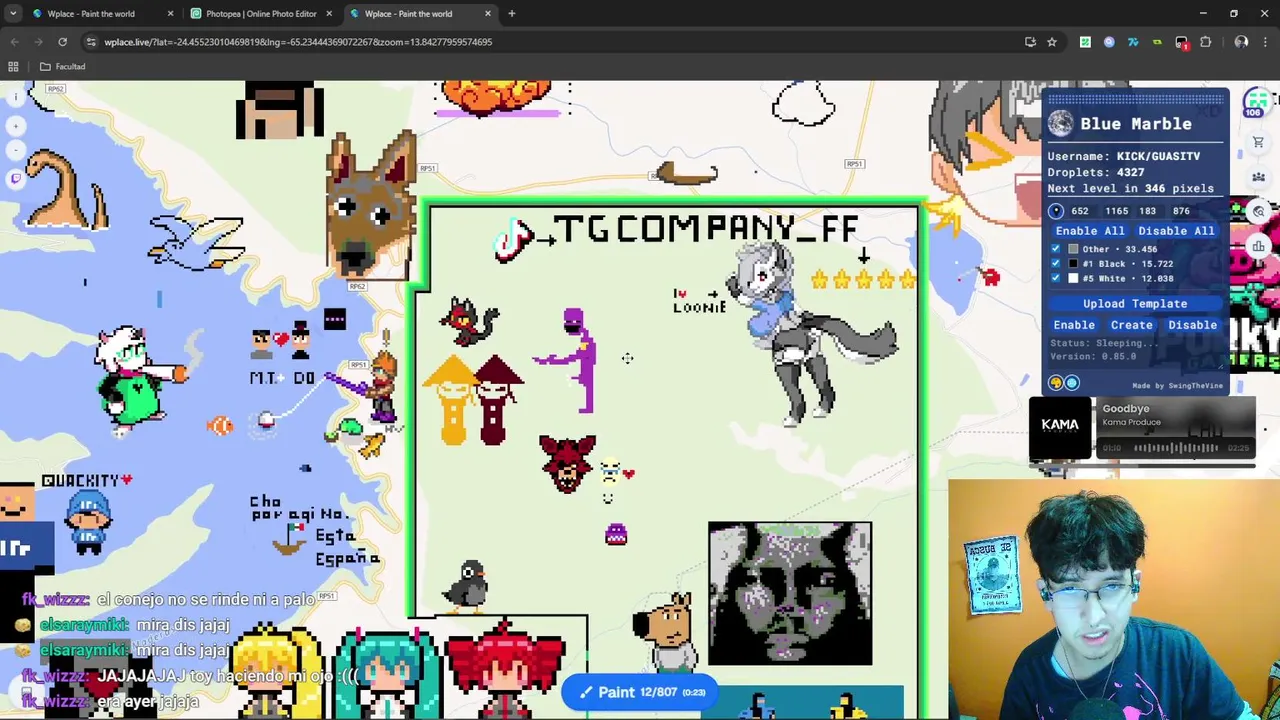Click the Blue Marble pin coordinates icon
The width and height of the screenshot is (1280, 720).
(x=1056, y=211)
